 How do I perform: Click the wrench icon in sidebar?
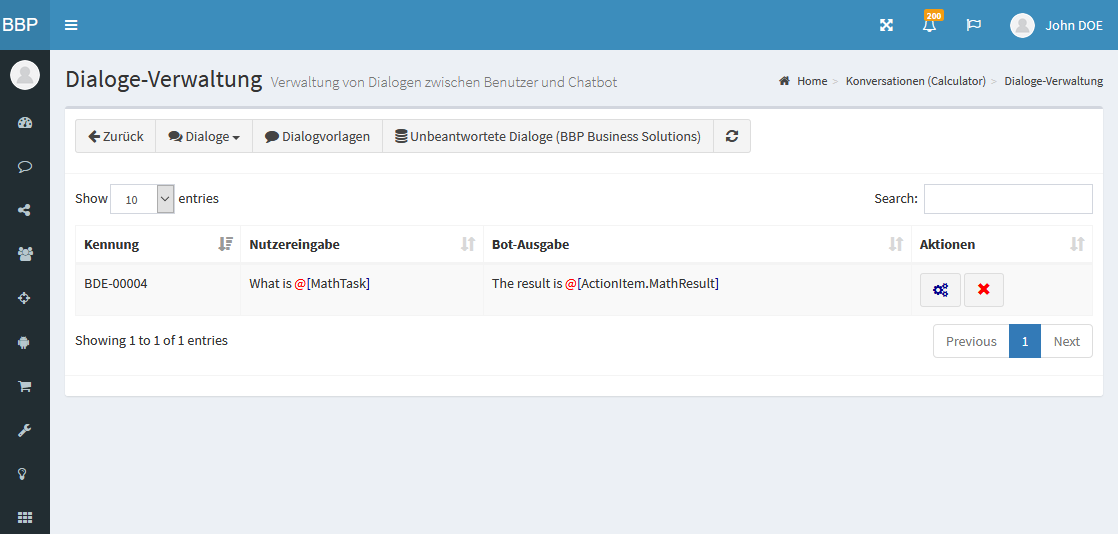click(x=25, y=430)
